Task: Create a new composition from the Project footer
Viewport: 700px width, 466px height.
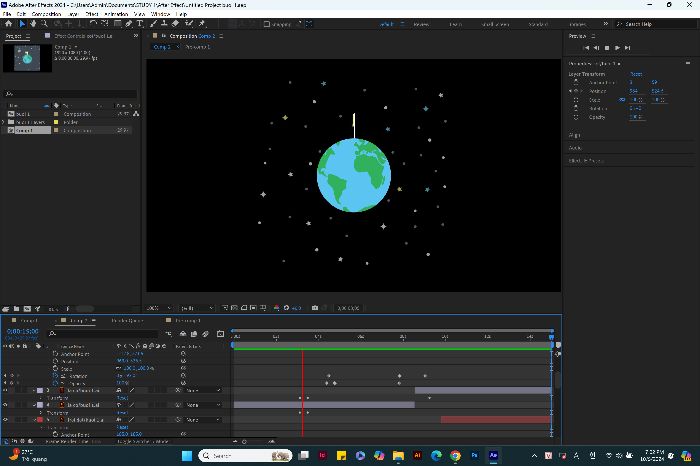Action: (27, 308)
